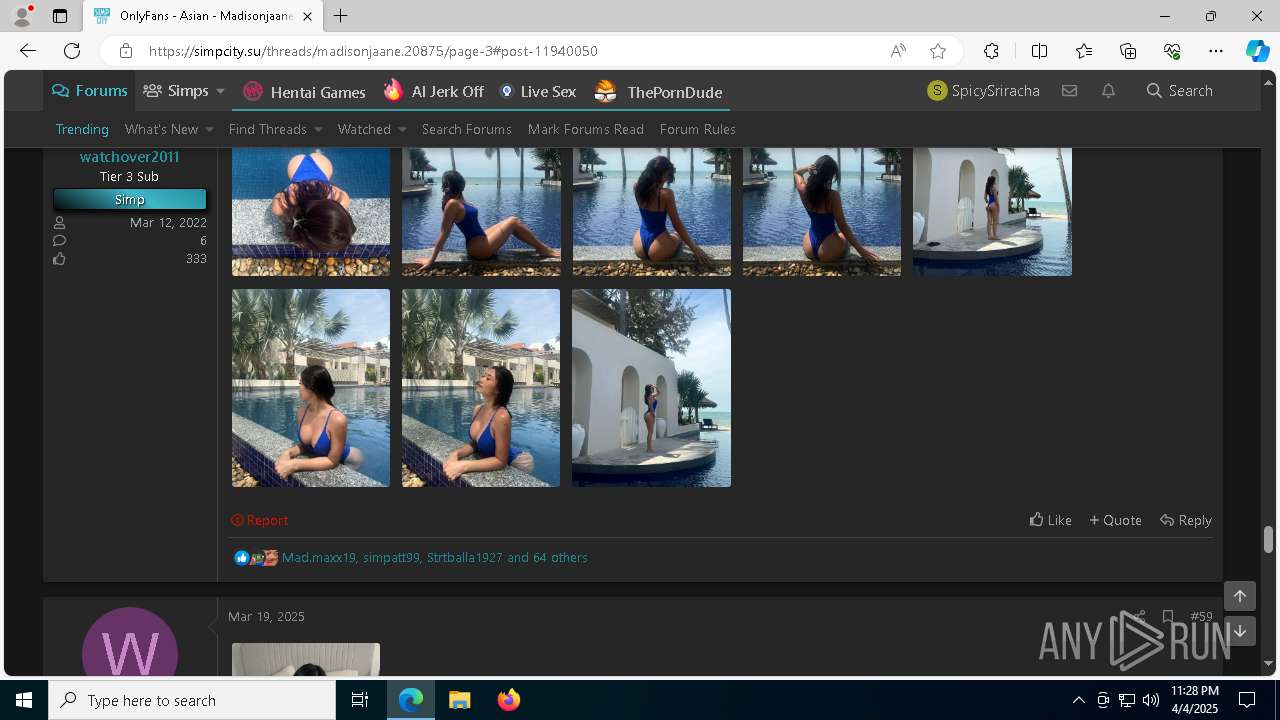The image size is (1280, 720).
Task: Click the page vertical scrollbar thumb
Action: click(1268, 539)
